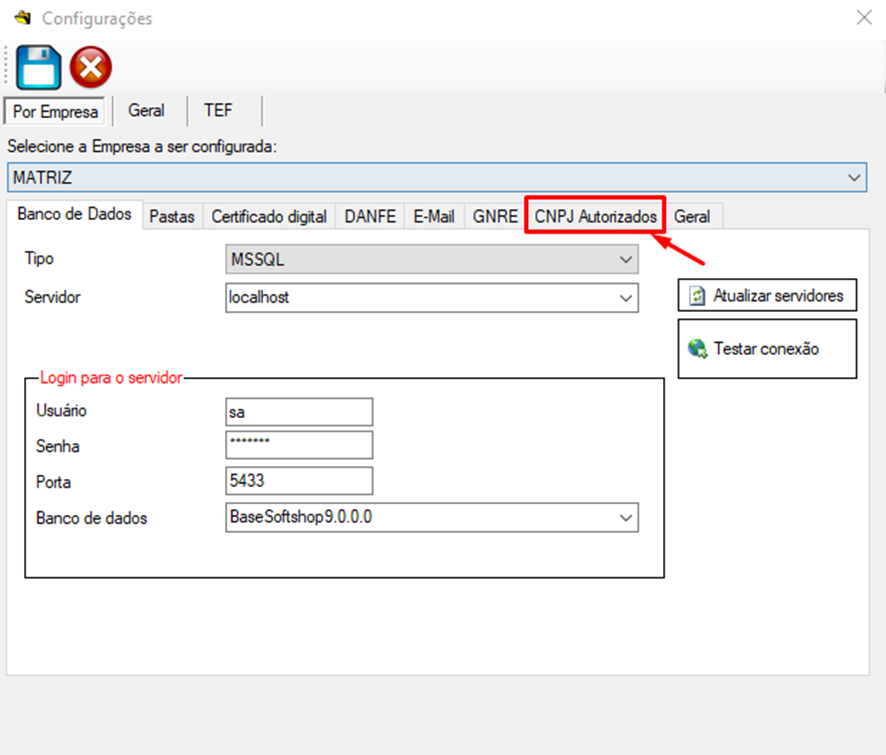Viewport: 886px width, 755px height.
Task: Open the top-level Geral tab
Action: [146, 110]
